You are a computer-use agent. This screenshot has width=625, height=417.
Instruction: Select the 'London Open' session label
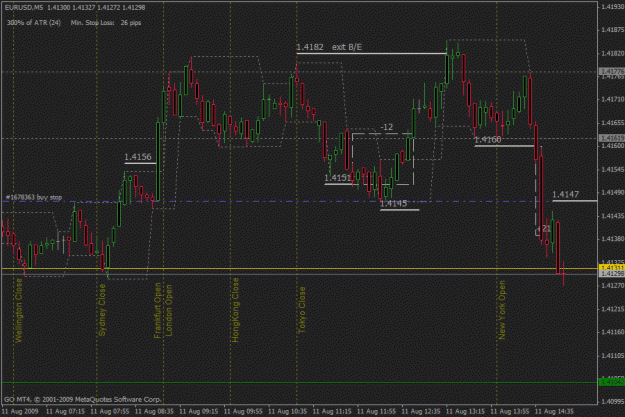[x=169, y=311]
